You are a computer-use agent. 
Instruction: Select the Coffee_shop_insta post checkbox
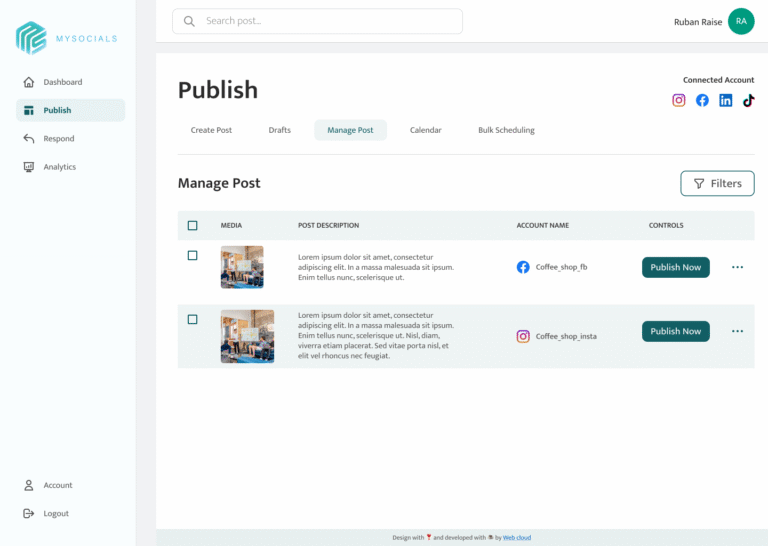click(x=193, y=320)
